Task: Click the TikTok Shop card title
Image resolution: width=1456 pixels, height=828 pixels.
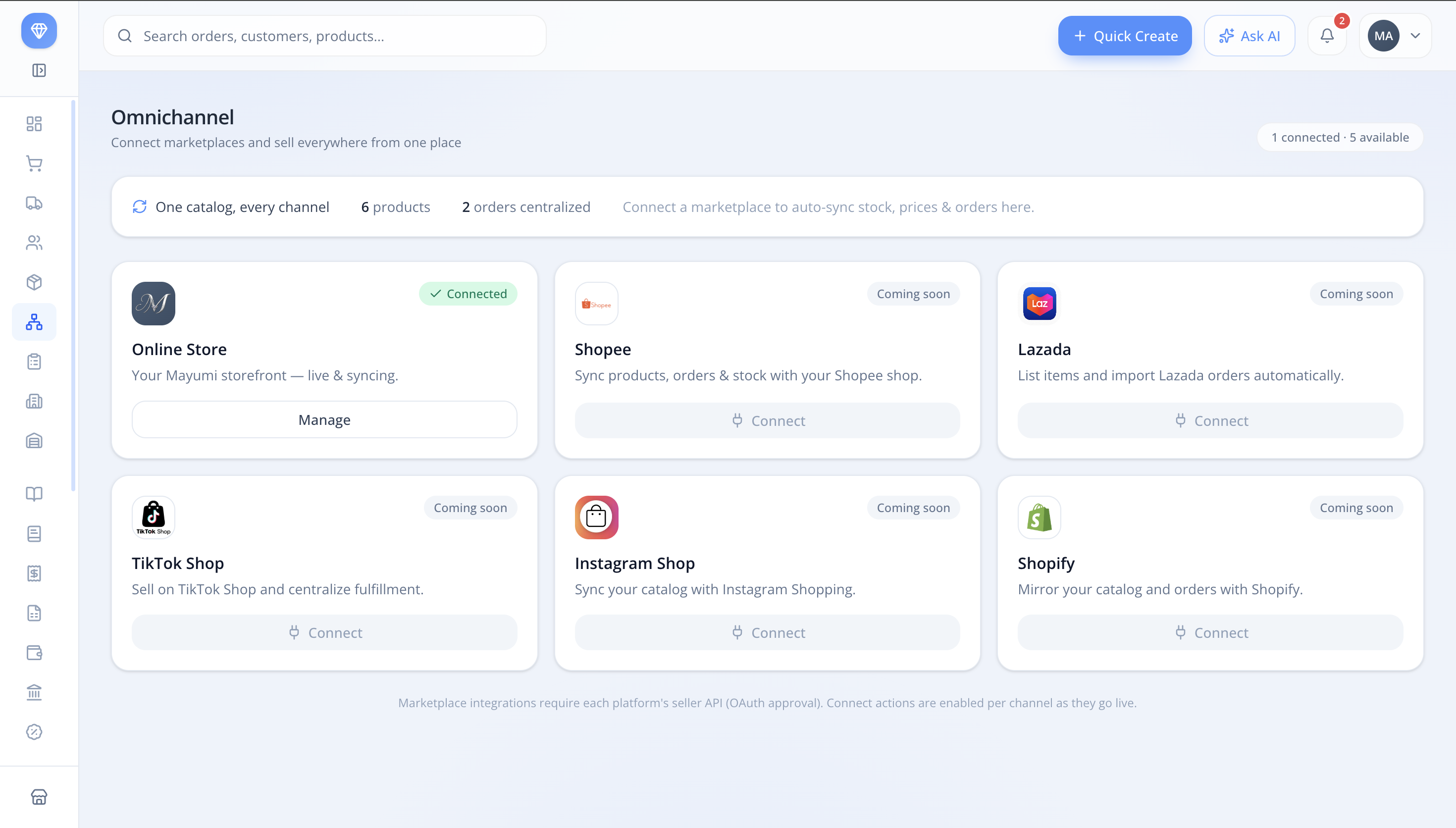Action: 178,563
